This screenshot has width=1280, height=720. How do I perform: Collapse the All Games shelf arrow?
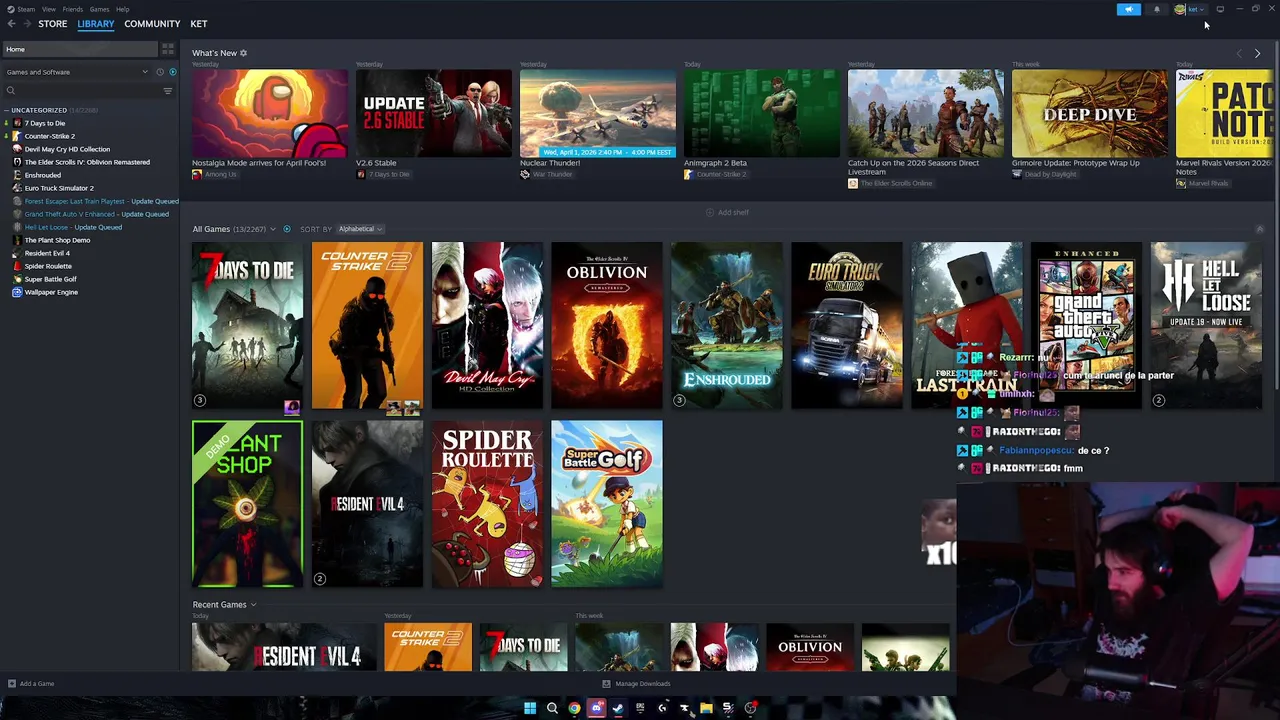(1259, 229)
